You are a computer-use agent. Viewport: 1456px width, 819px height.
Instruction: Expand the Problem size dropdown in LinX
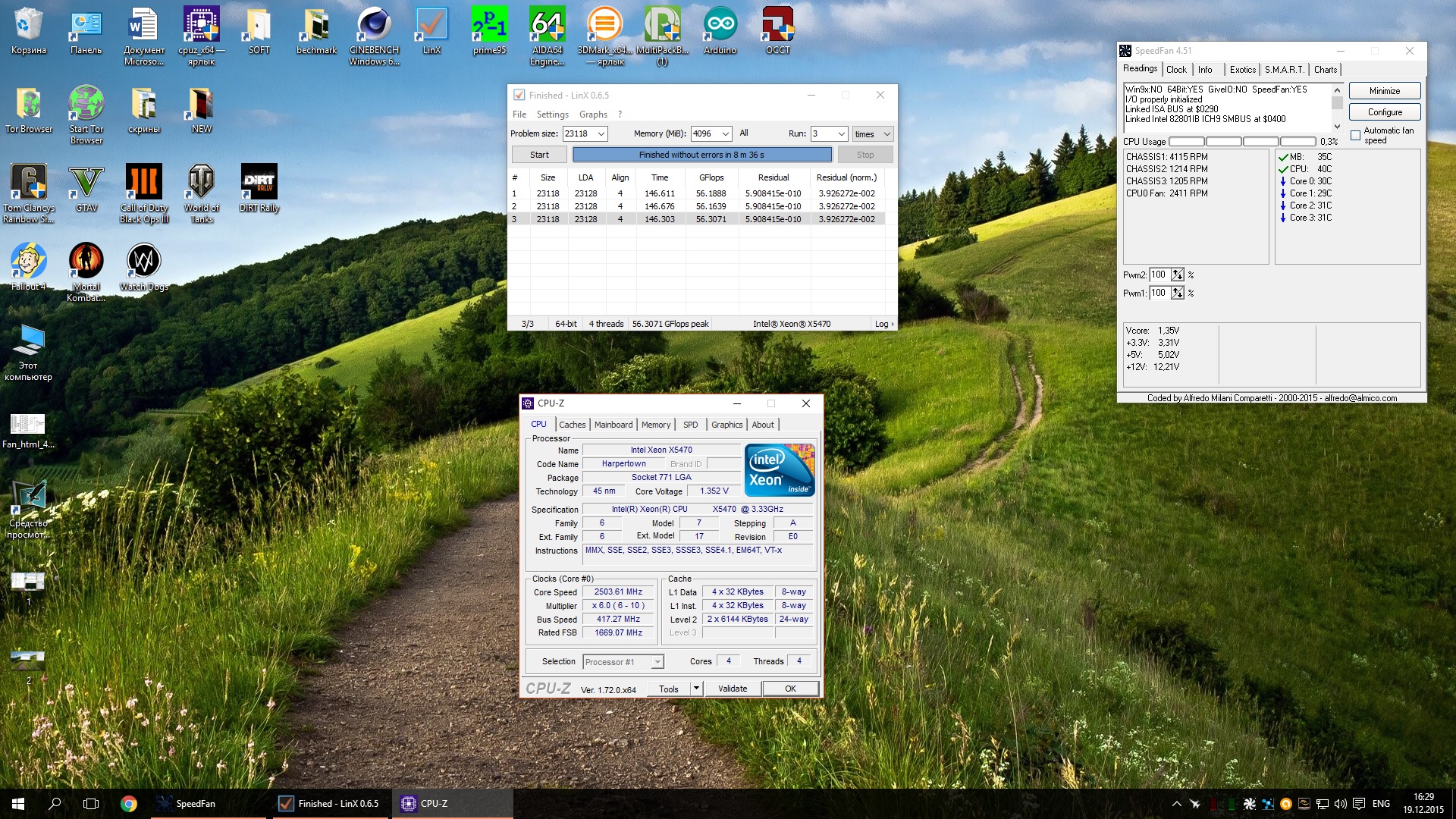tap(601, 134)
